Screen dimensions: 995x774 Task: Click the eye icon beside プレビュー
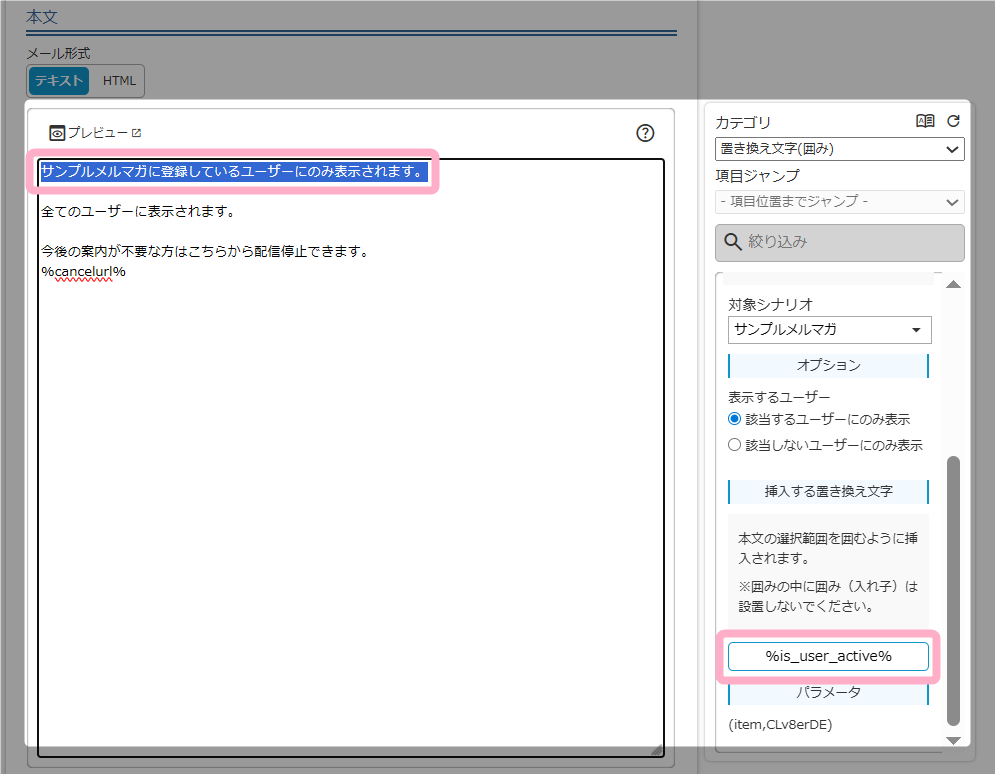(x=58, y=133)
